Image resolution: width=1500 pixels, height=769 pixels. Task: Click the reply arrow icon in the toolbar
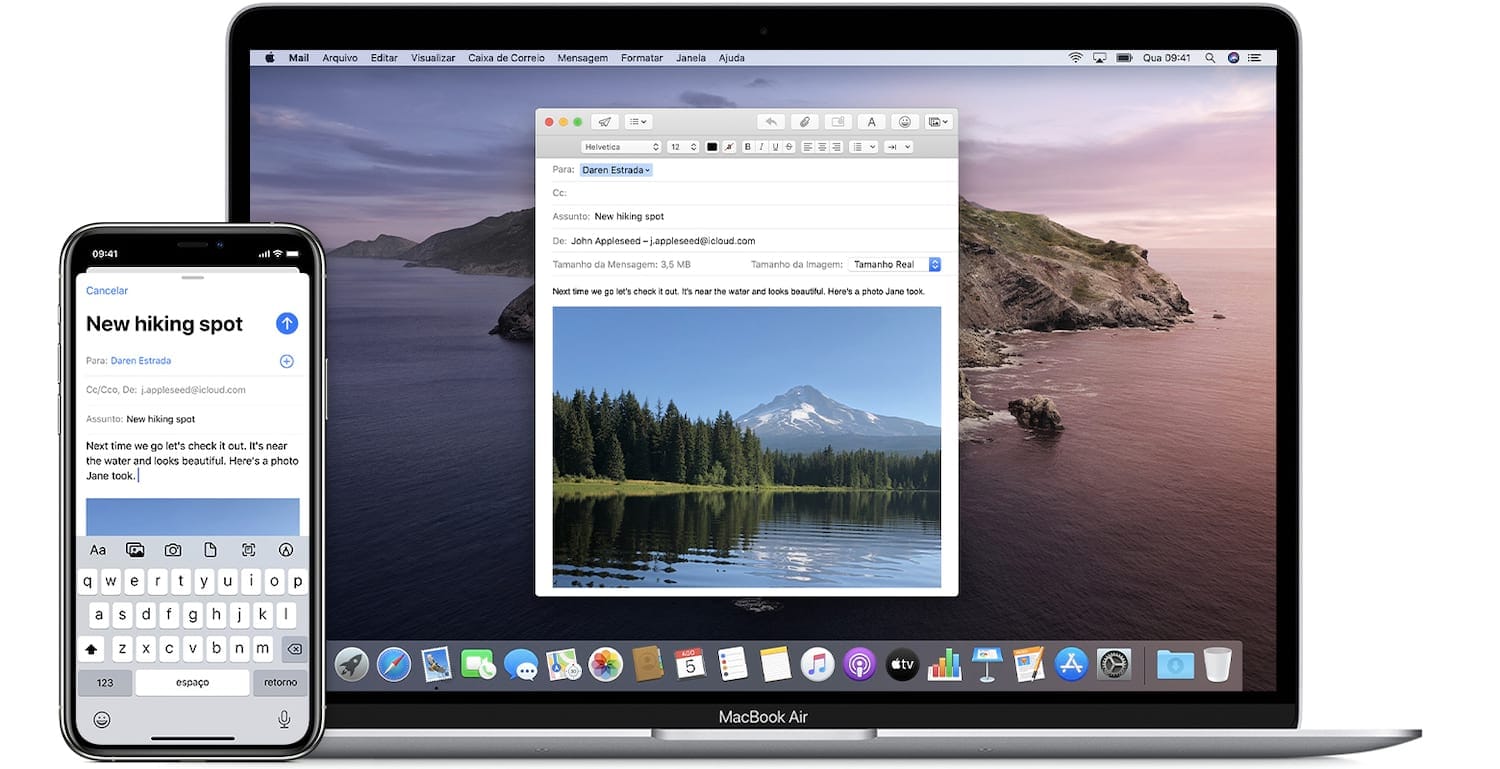tap(770, 122)
